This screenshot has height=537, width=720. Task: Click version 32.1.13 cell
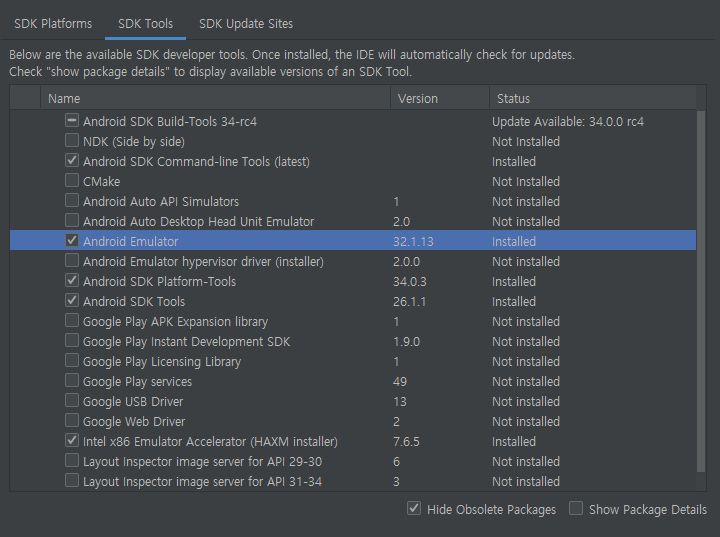413,242
